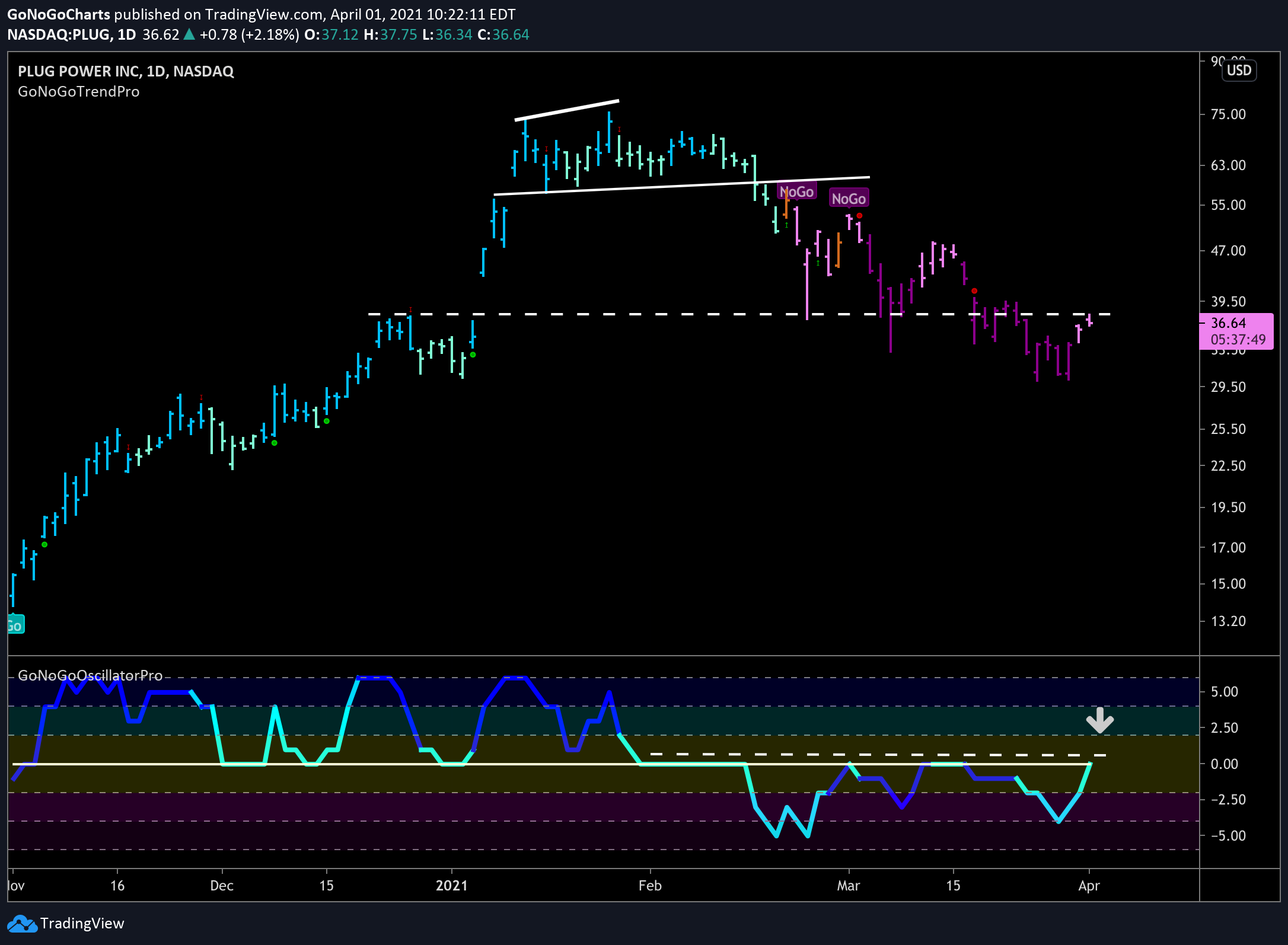Click the 19.50 price axis label
Viewport: 1288px width, 945px height.
pos(1228,507)
